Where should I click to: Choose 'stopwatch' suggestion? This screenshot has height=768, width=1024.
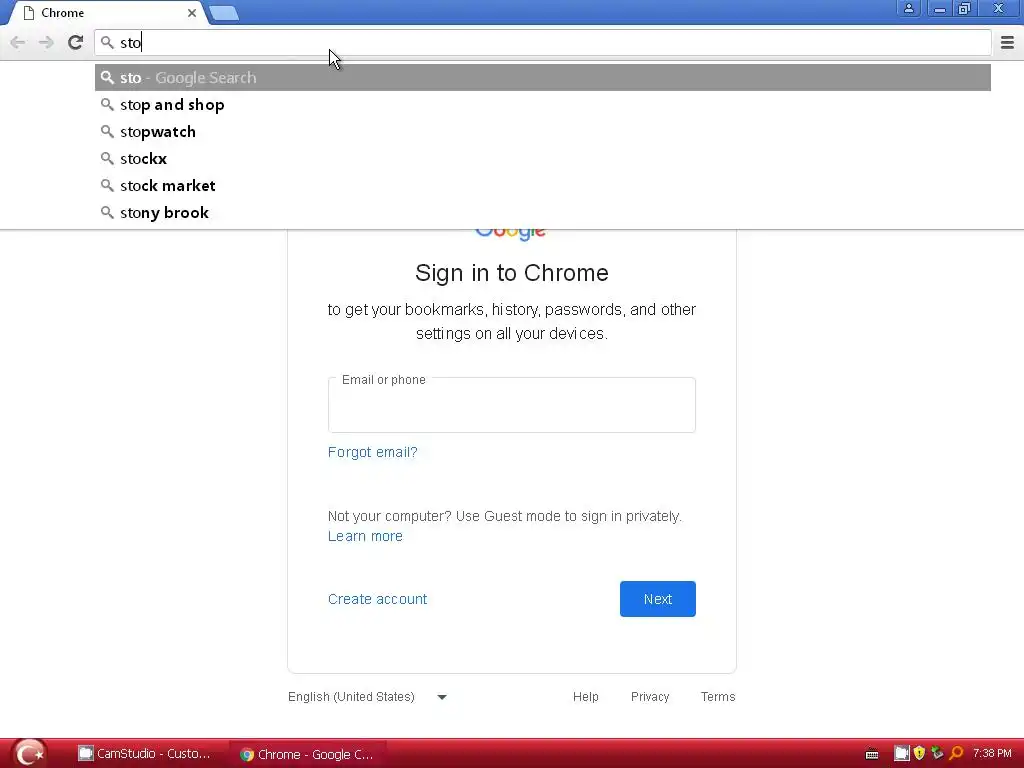tap(543, 131)
